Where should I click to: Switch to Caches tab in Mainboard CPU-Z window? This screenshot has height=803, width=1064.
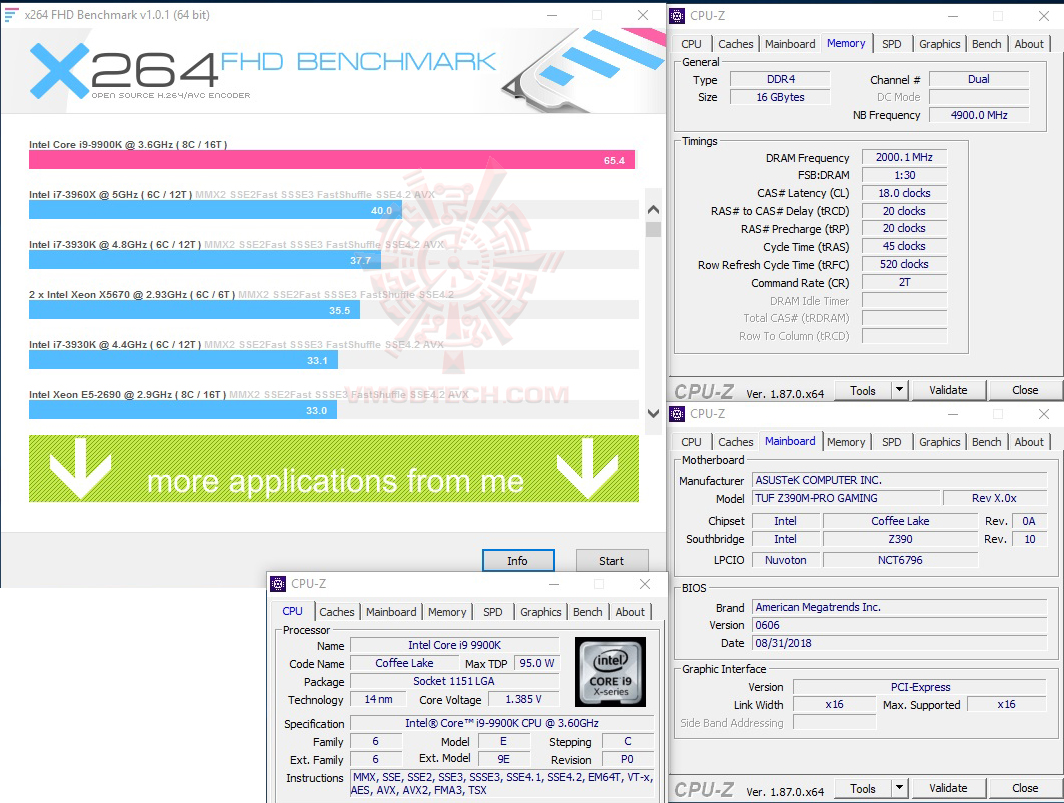coord(736,442)
